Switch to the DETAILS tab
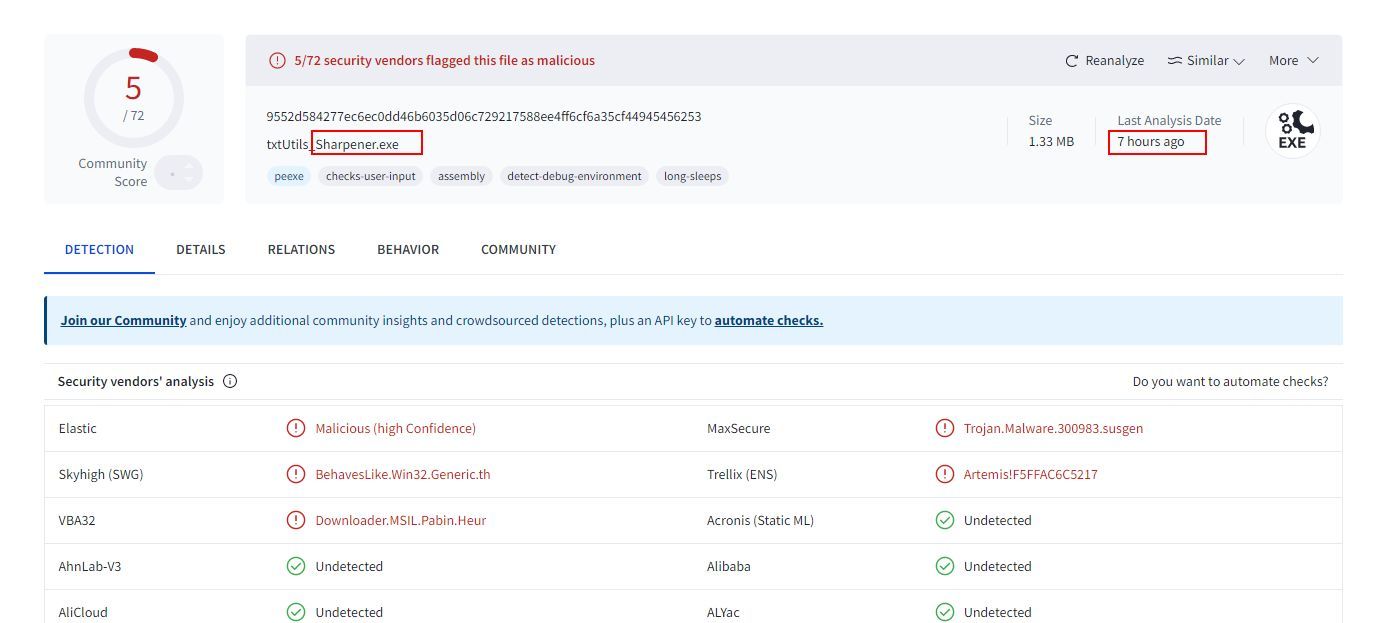 (201, 249)
